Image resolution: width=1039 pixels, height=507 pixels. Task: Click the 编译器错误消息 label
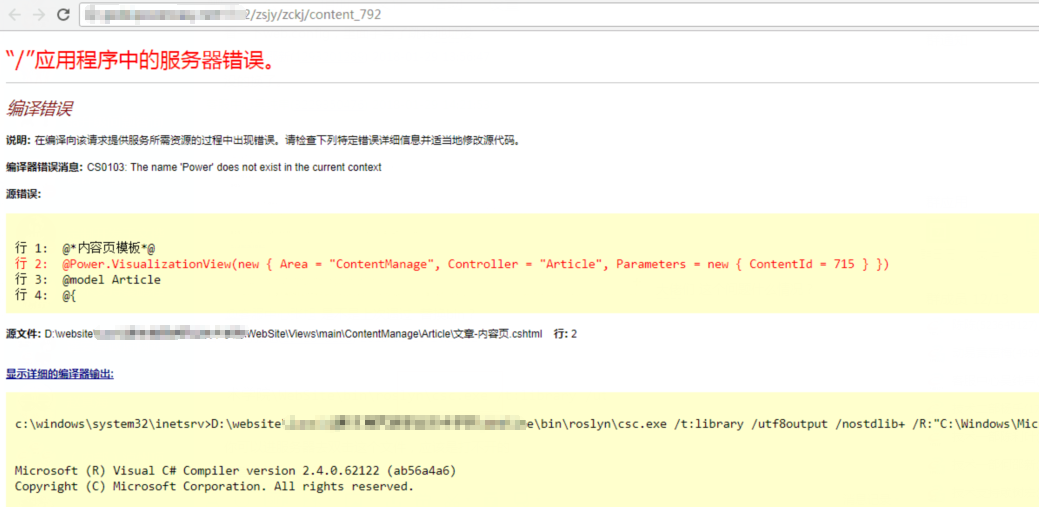point(45,167)
